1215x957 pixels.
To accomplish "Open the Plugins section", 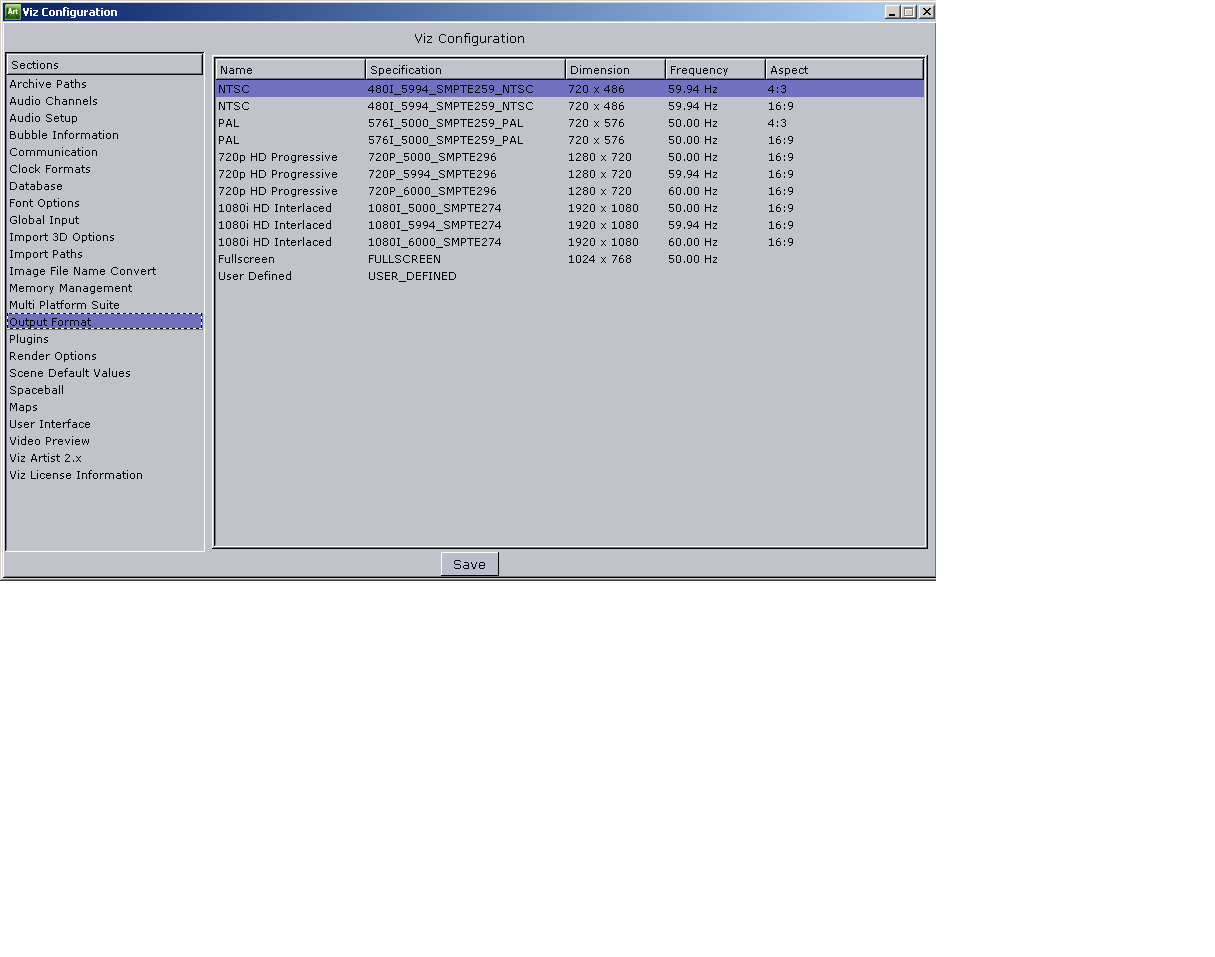I will (28, 339).
